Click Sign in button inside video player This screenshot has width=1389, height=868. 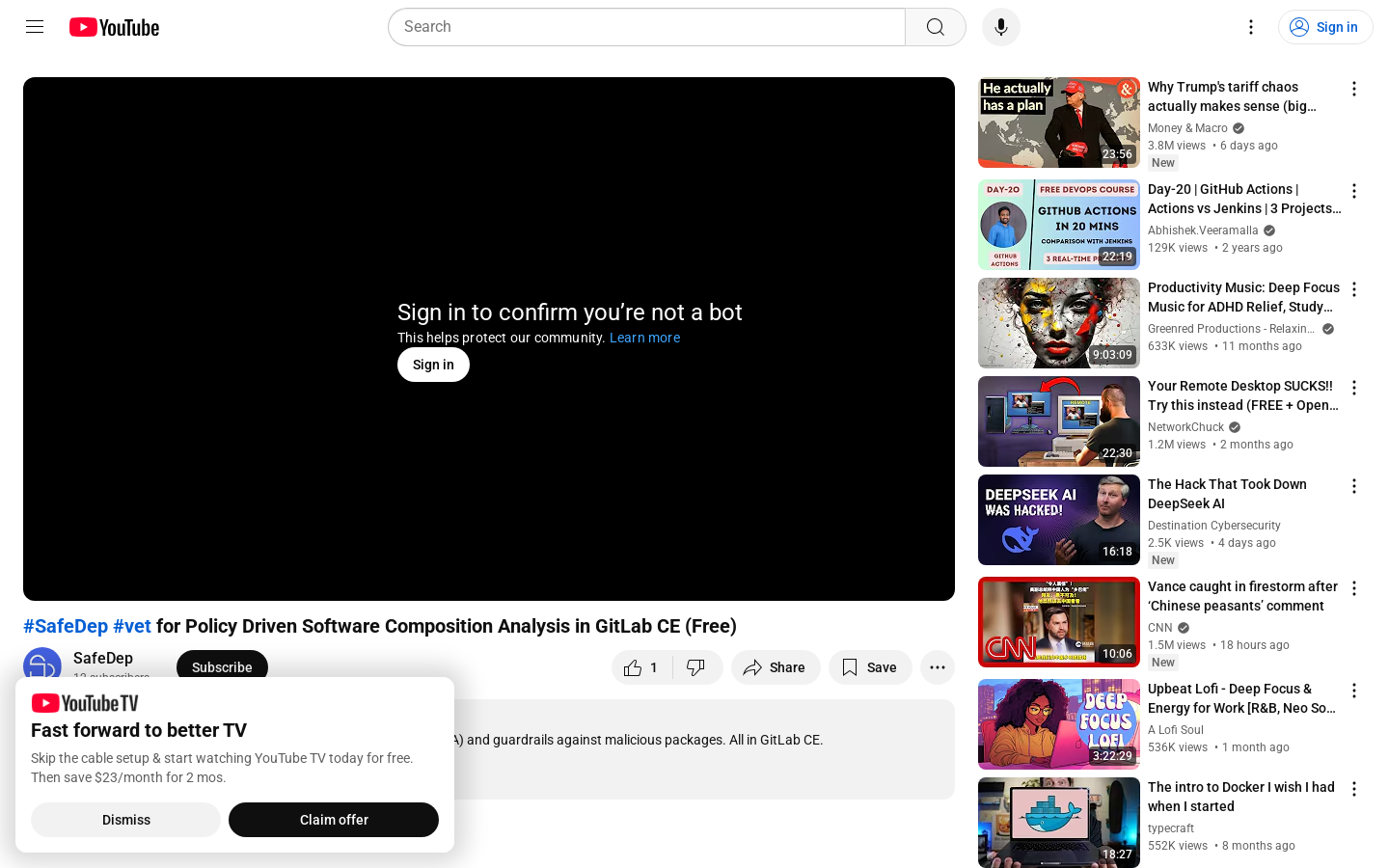coord(433,365)
